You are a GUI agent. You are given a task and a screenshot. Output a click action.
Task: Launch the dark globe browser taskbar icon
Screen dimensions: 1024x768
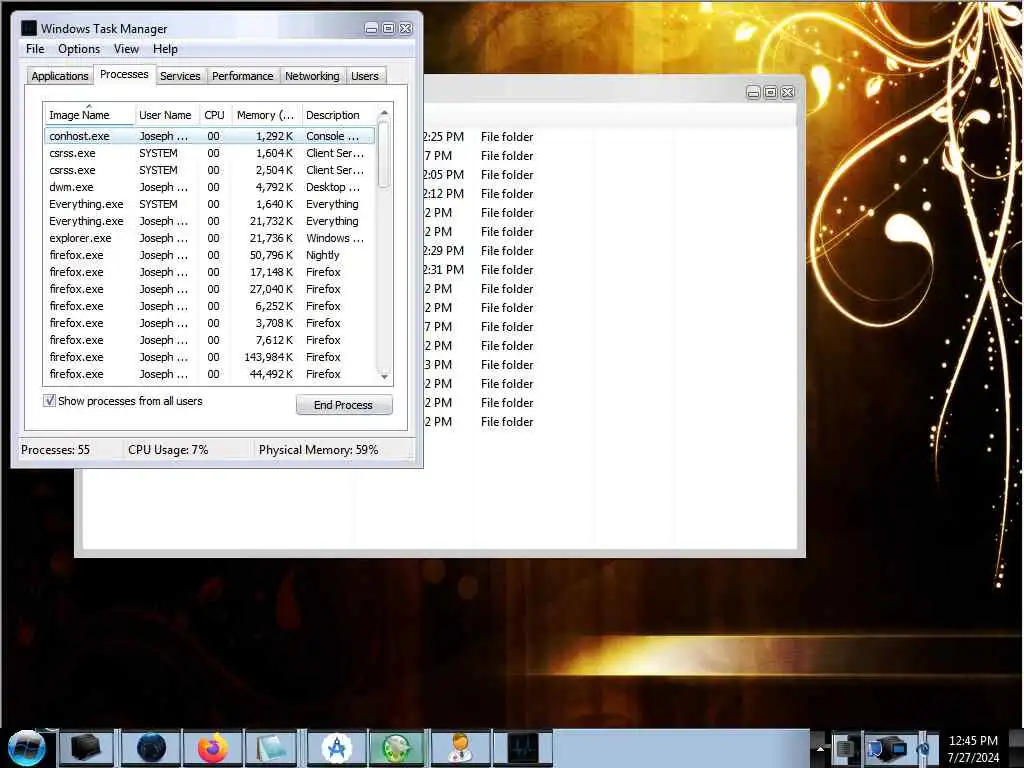coord(152,748)
